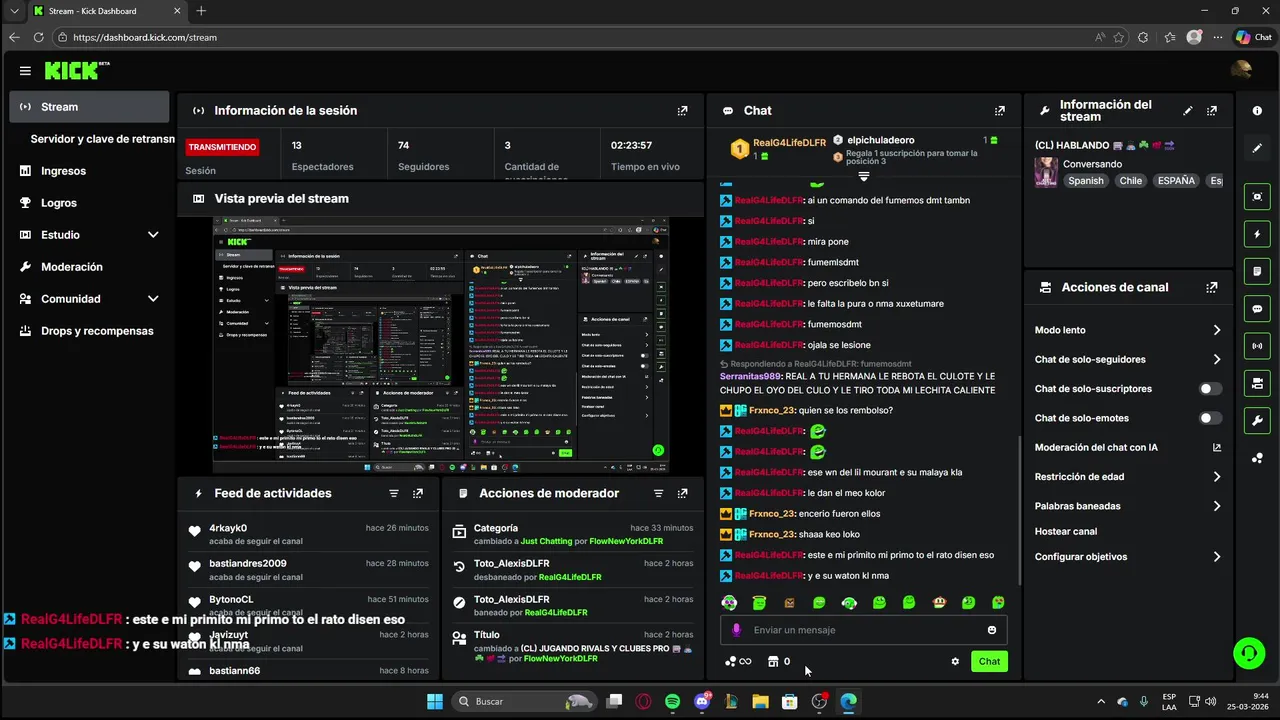This screenshot has width=1280, height=720.
Task: Pop out the Acciones de moderador panel
Action: (682, 493)
